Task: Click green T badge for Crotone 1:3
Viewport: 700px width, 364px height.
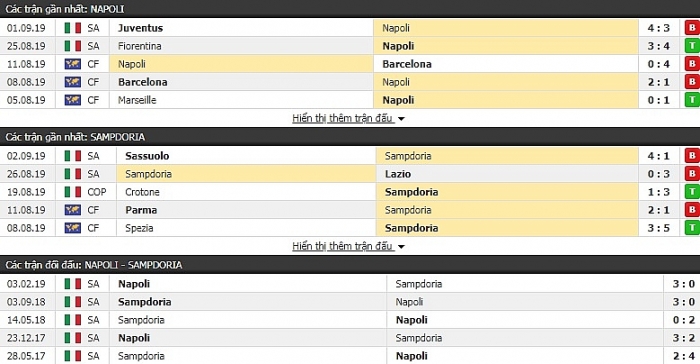Action: [x=692, y=192]
